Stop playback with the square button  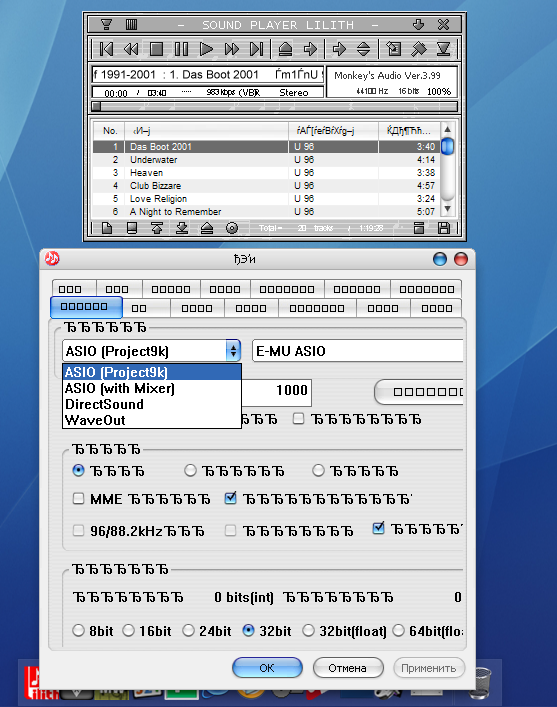pos(156,49)
